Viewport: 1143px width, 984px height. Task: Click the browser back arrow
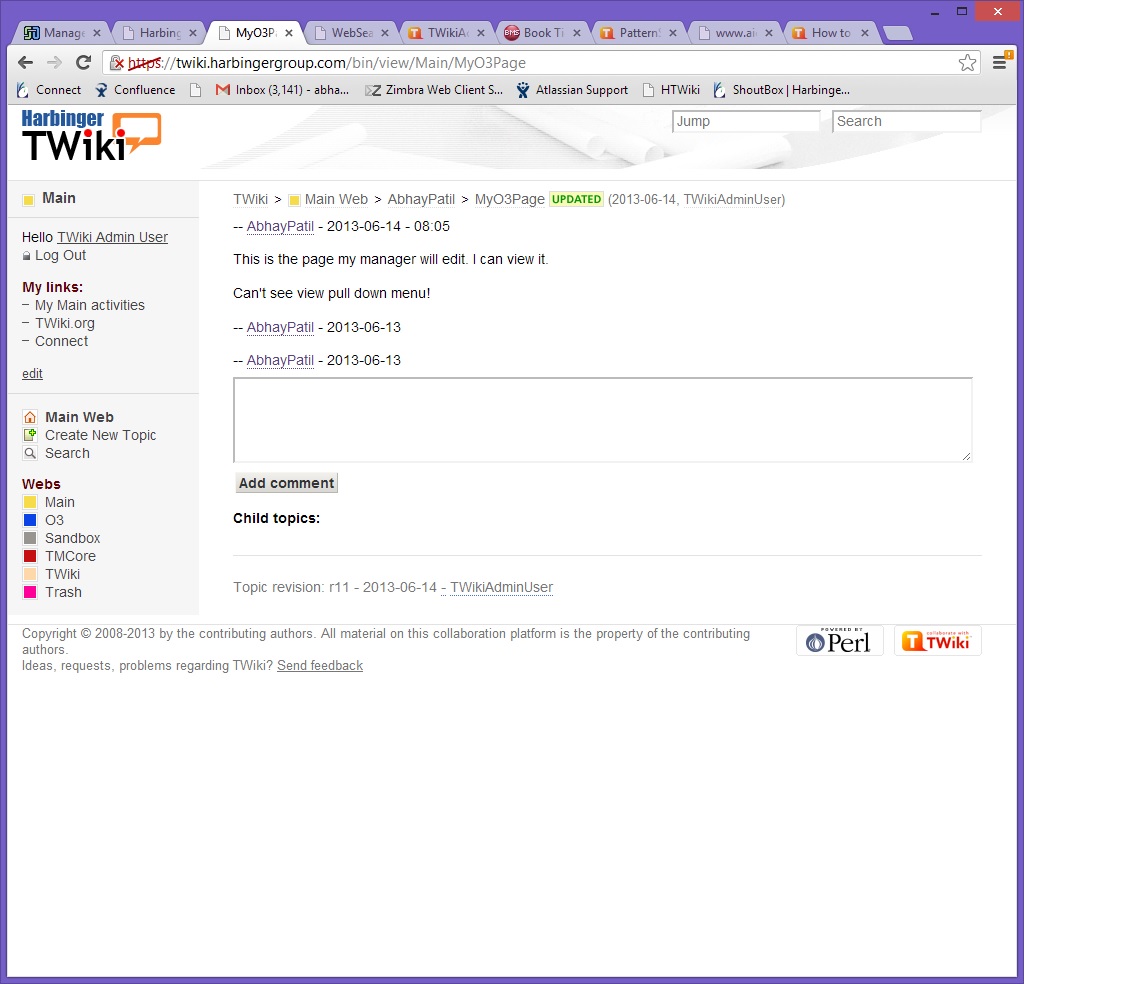26,63
